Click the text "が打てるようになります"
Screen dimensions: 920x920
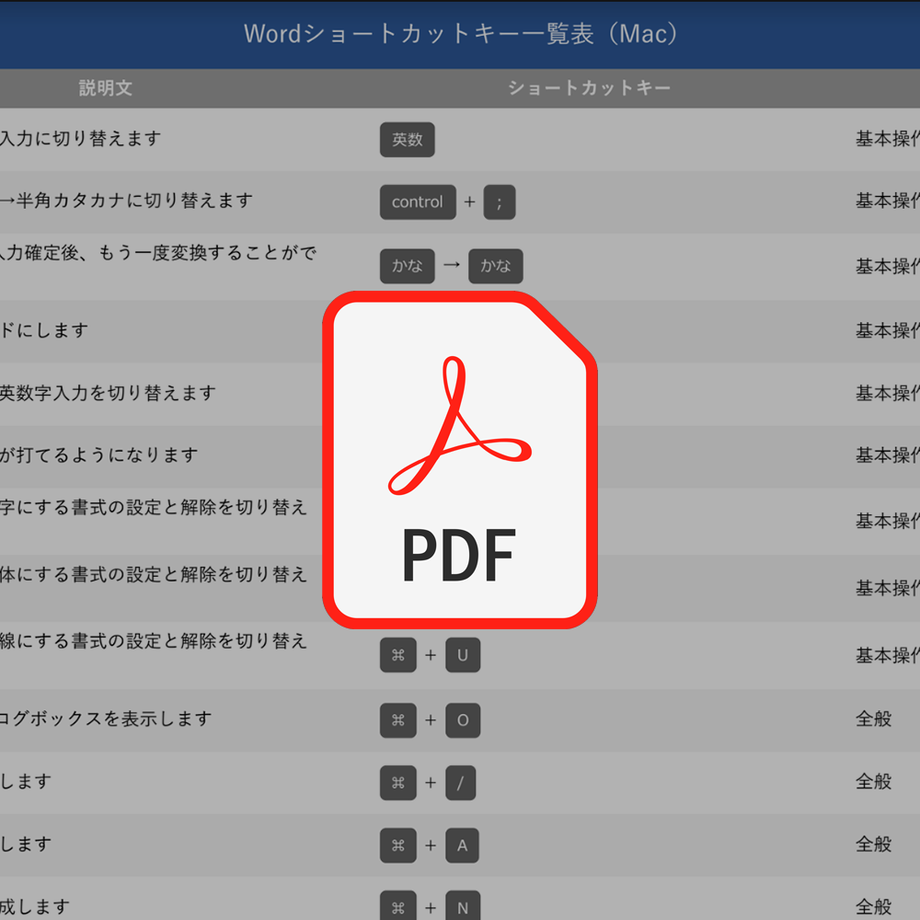tap(99, 455)
